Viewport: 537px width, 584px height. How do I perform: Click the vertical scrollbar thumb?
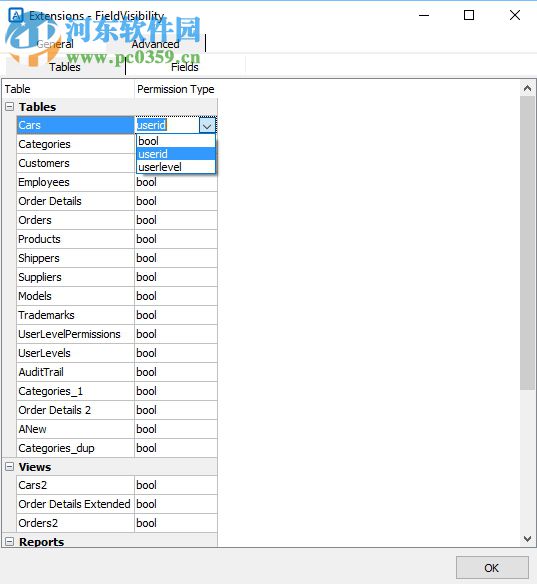(527, 243)
